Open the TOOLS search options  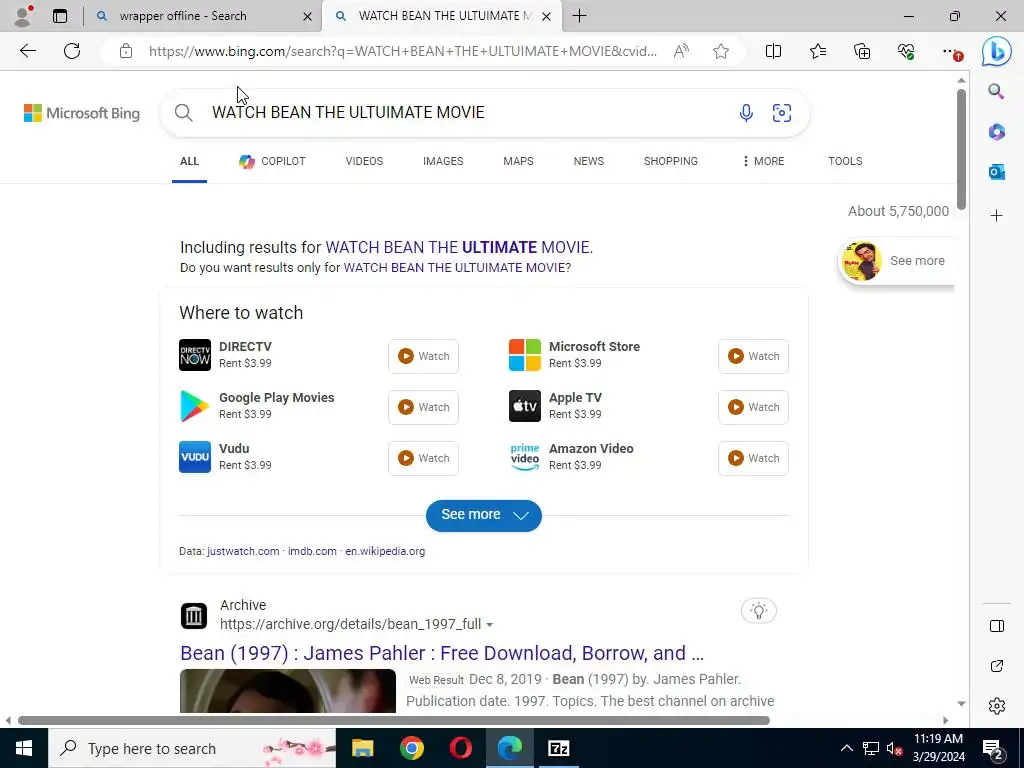pos(845,161)
